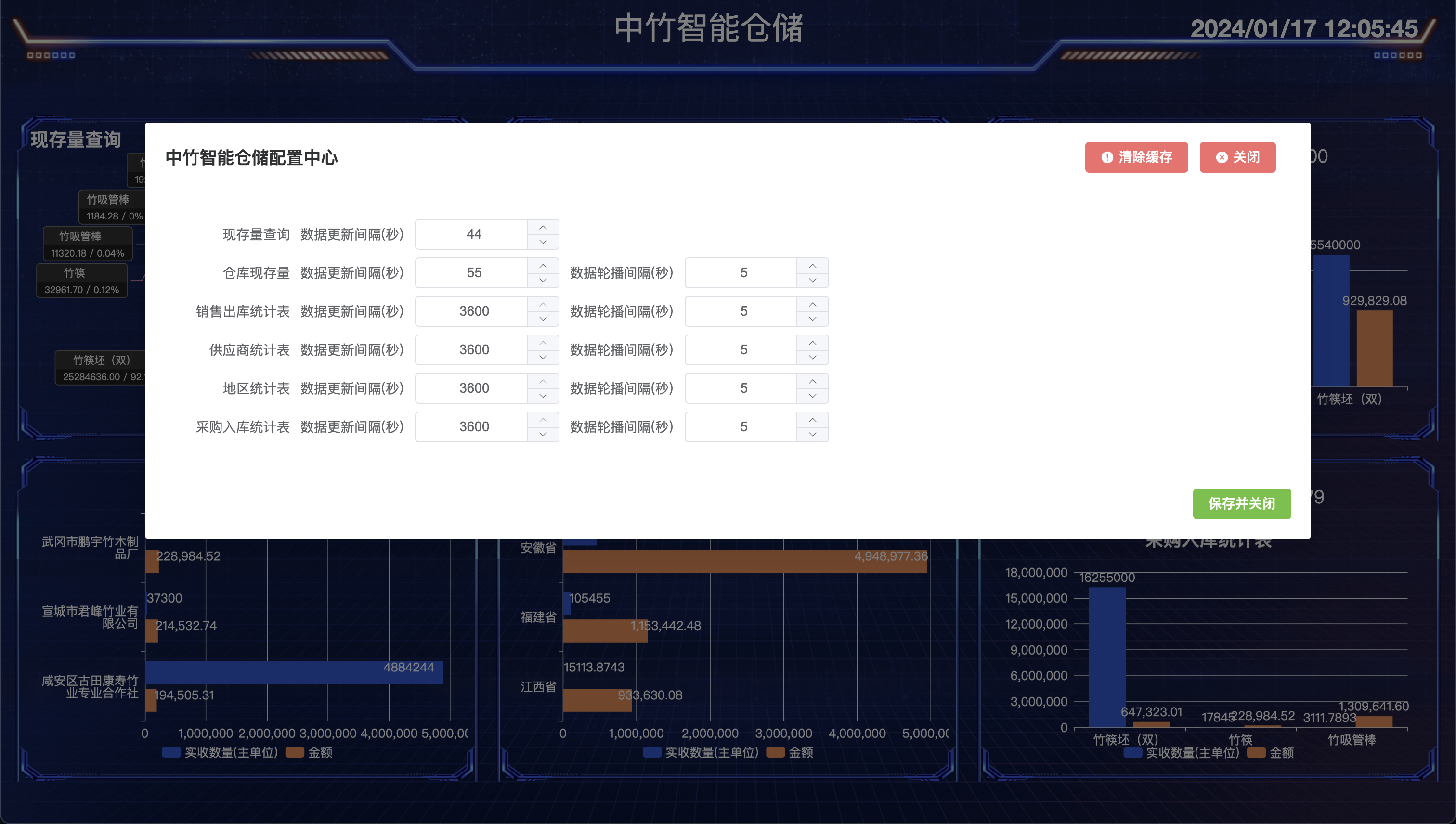Click the 竹吸管棒 1184.28 / 0% label
1456x824 pixels.
[x=113, y=208]
